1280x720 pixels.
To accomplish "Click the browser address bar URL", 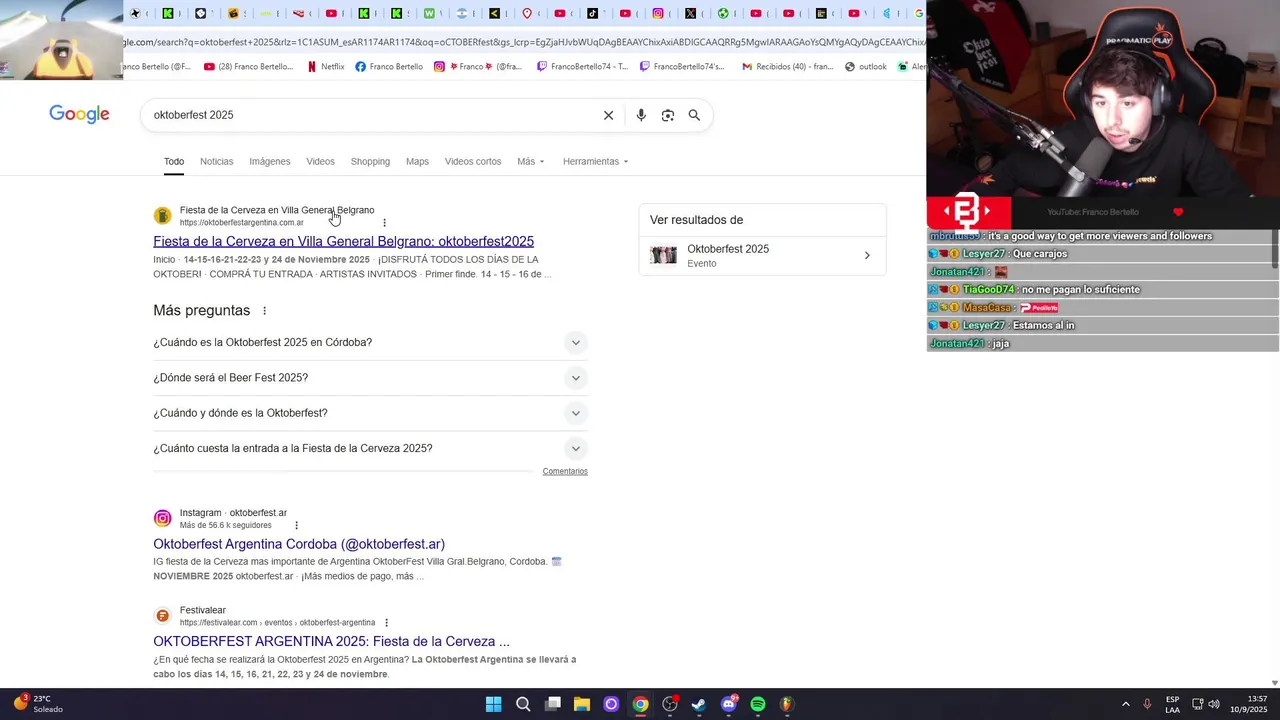I will (x=525, y=42).
